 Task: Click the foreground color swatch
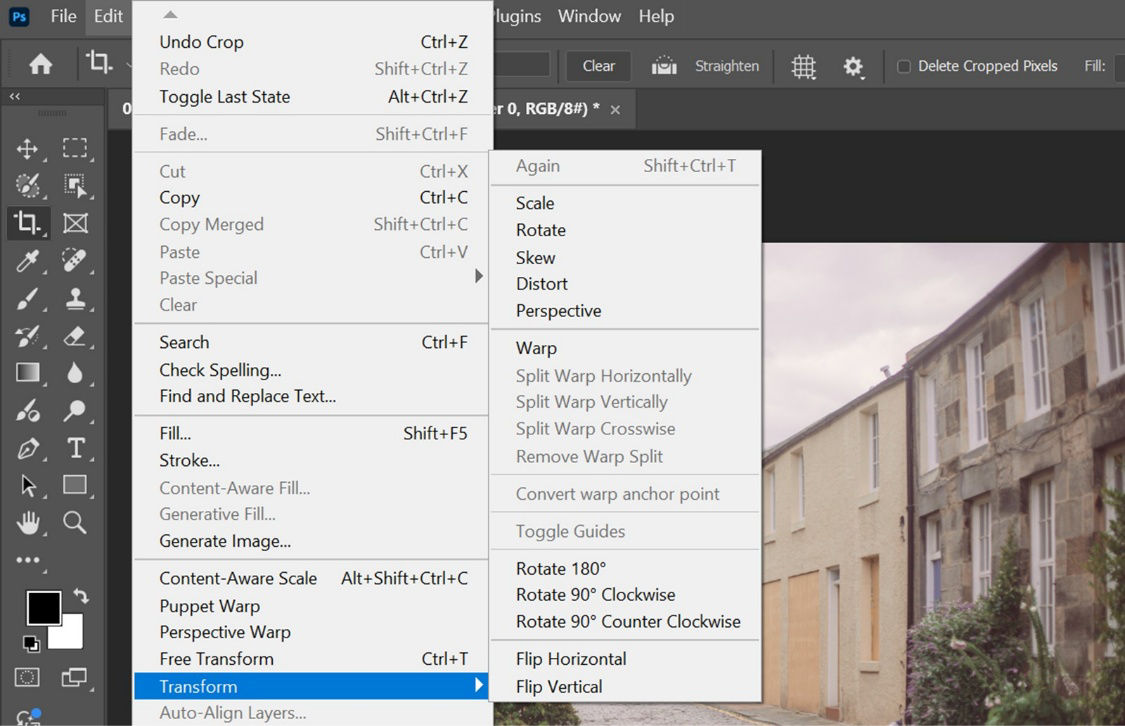point(44,608)
